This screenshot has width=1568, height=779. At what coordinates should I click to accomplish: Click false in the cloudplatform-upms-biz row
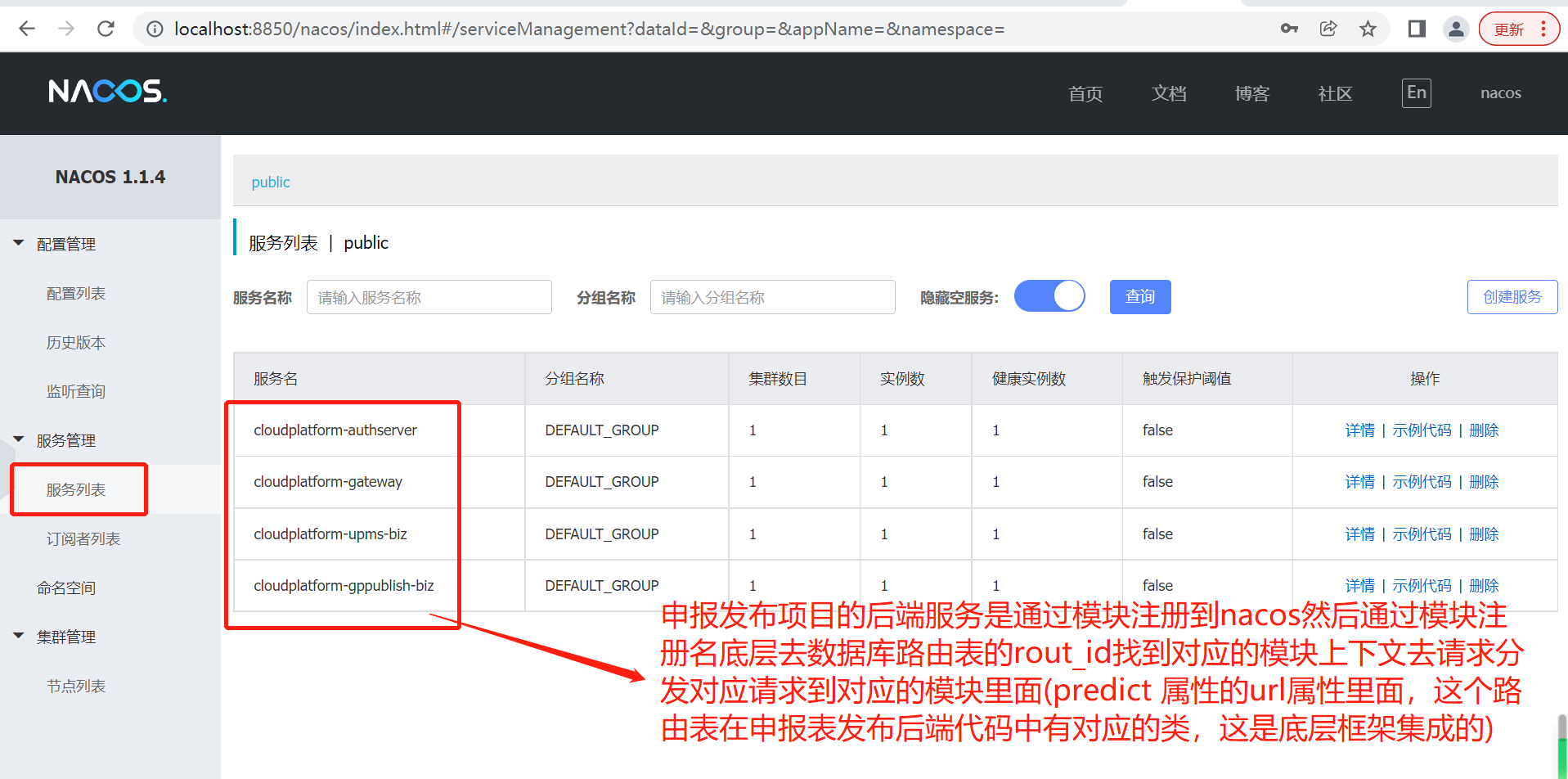pos(1157,534)
